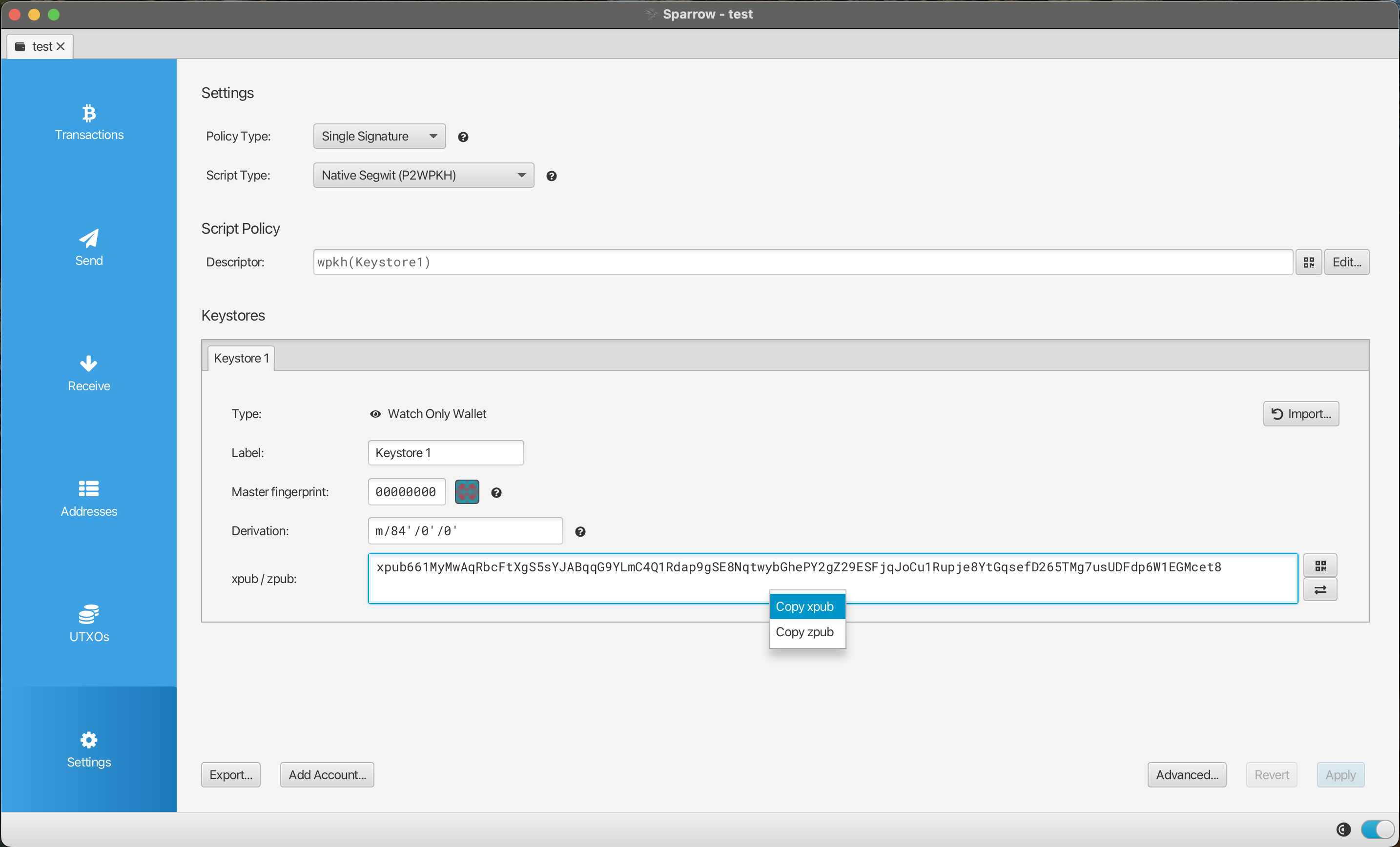
Task: Open the UTXOs section
Action: pos(89,624)
